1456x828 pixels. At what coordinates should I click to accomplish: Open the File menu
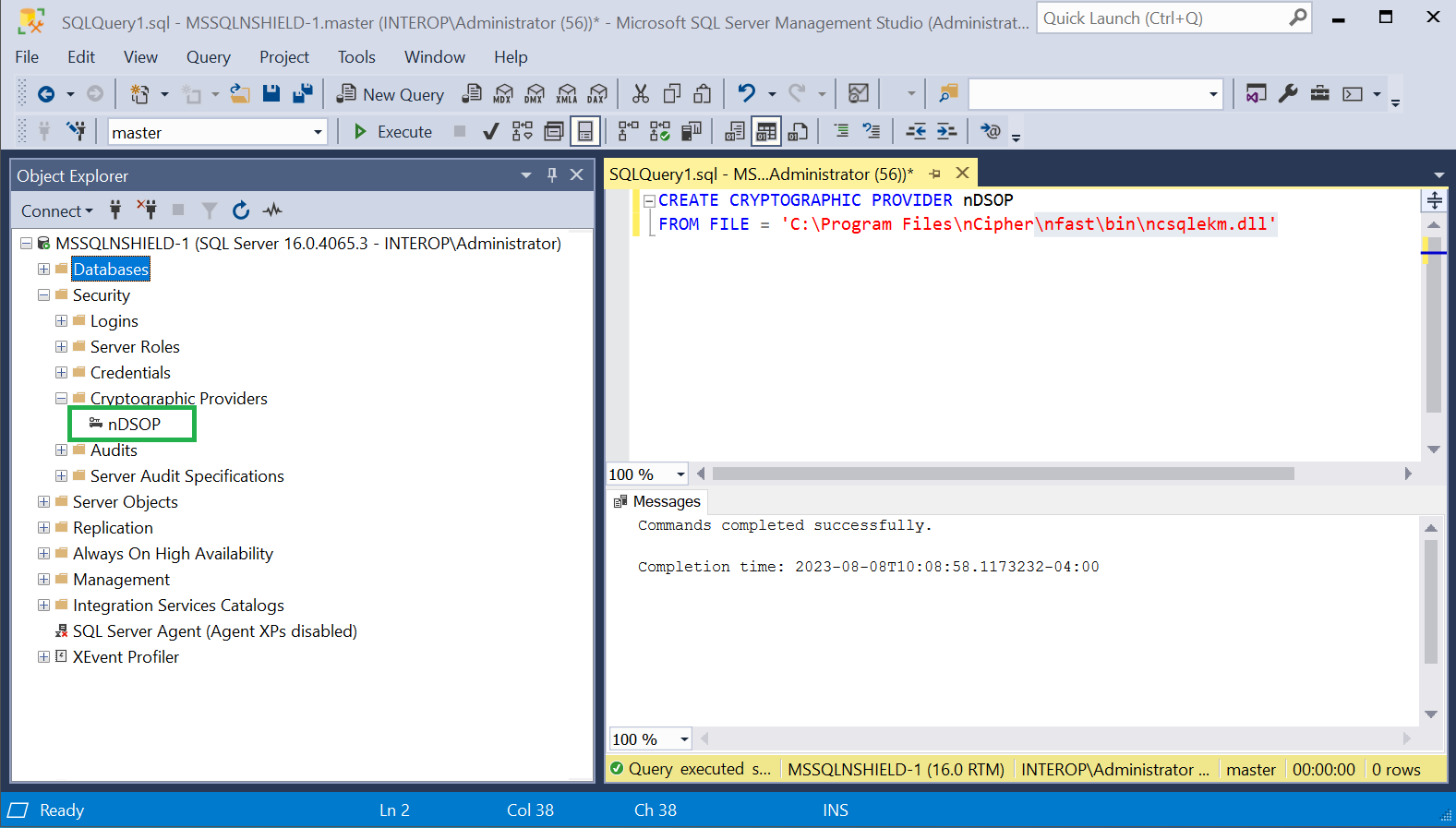coord(27,57)
